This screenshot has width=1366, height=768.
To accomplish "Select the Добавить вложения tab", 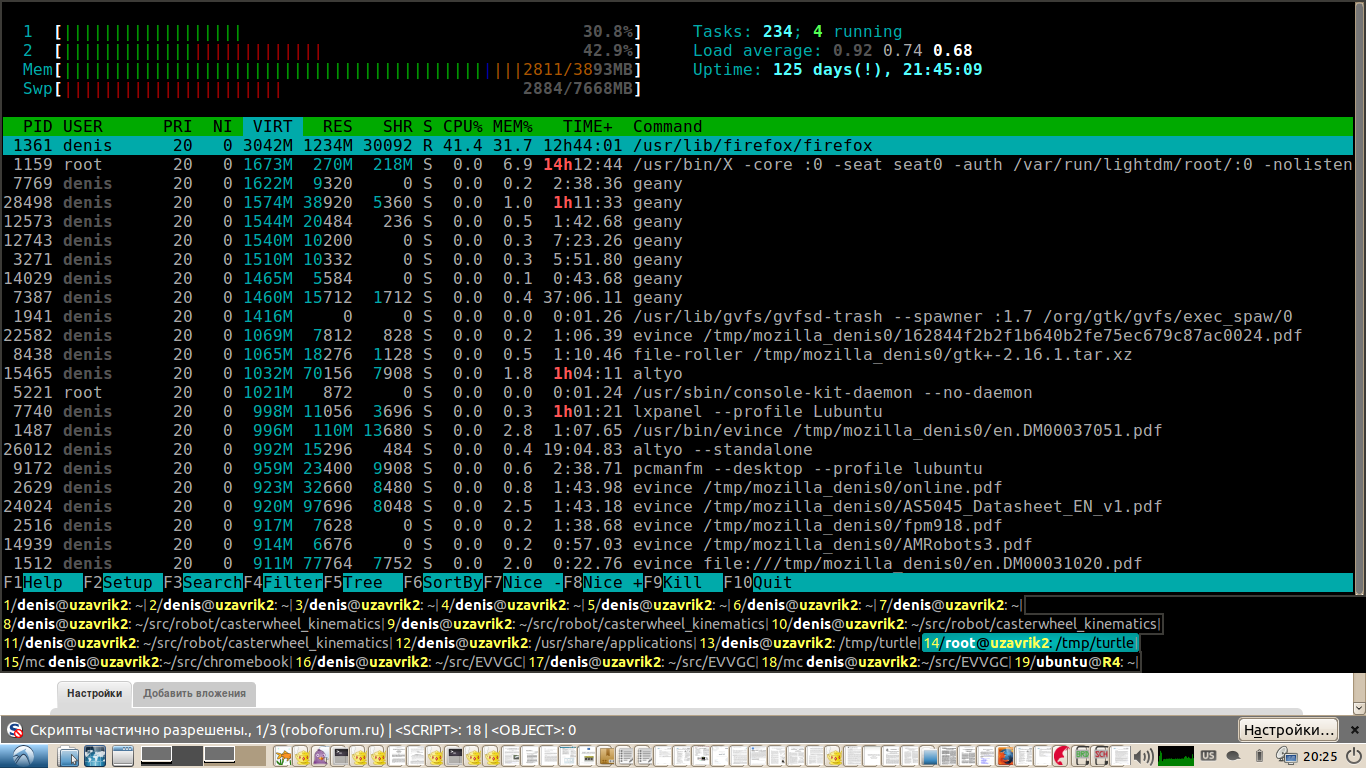I will click(194, 693).
